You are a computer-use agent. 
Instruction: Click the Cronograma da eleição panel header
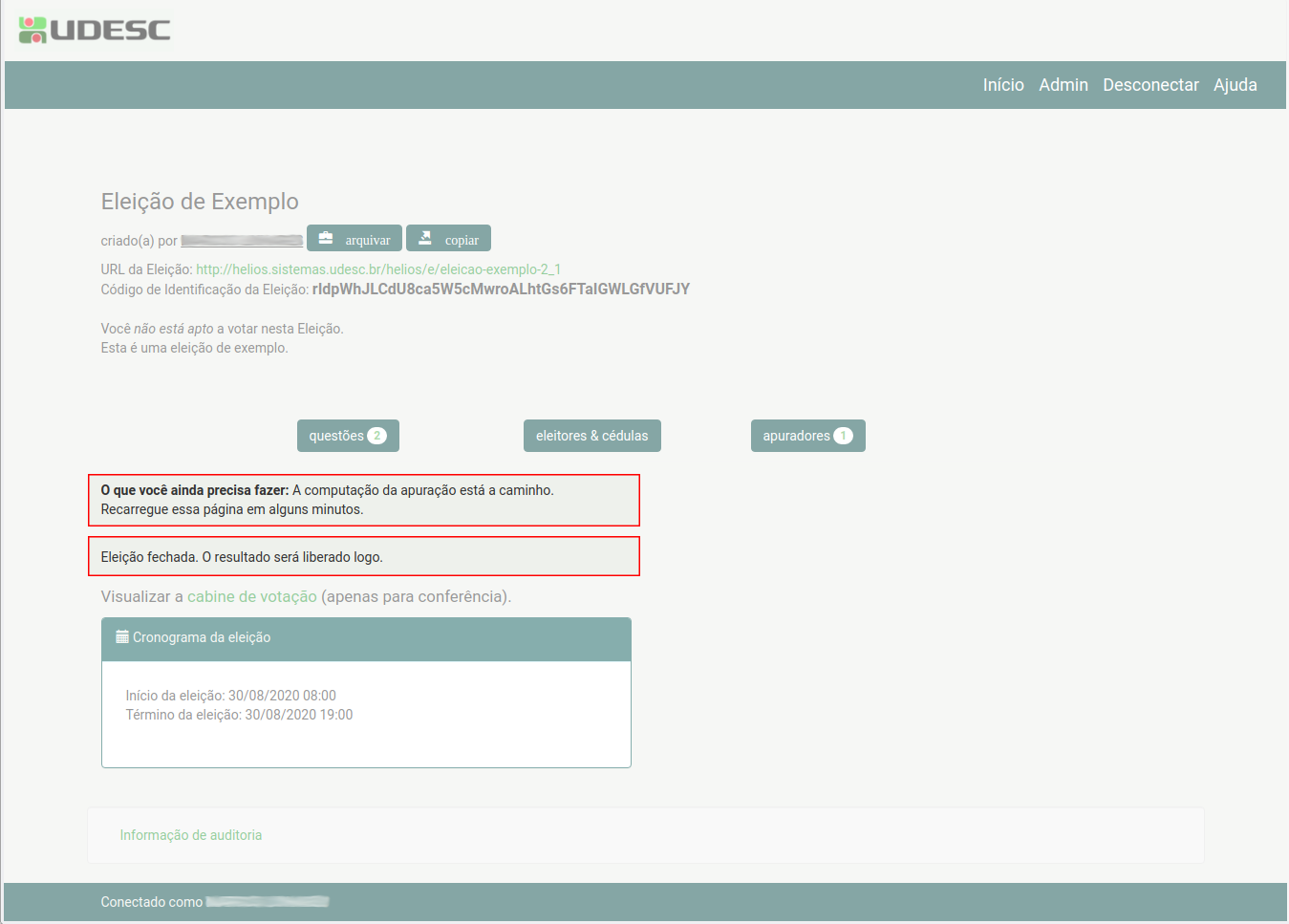(366, 638)
